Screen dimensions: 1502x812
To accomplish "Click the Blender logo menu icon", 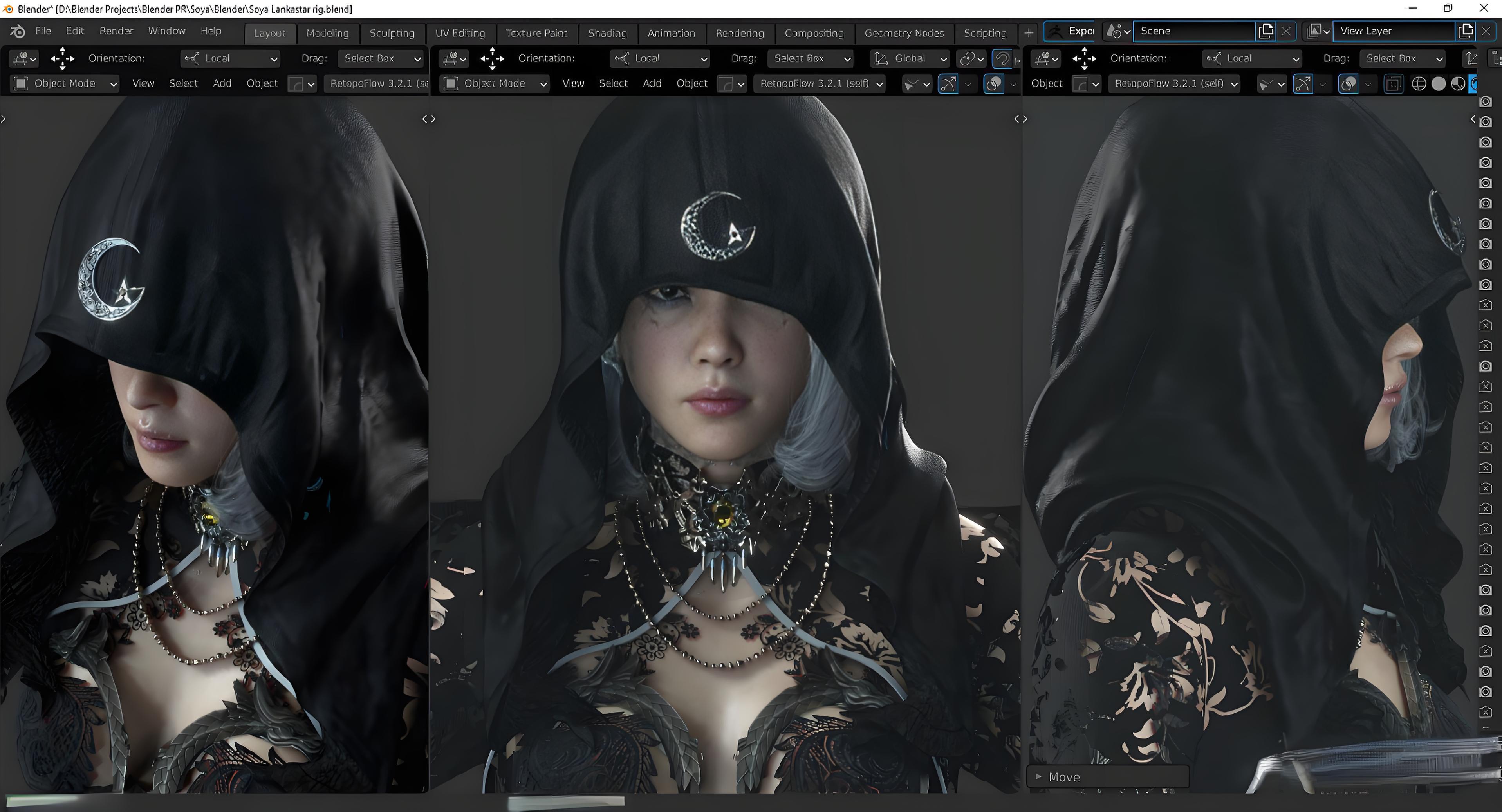I will (x=18, y=31).
